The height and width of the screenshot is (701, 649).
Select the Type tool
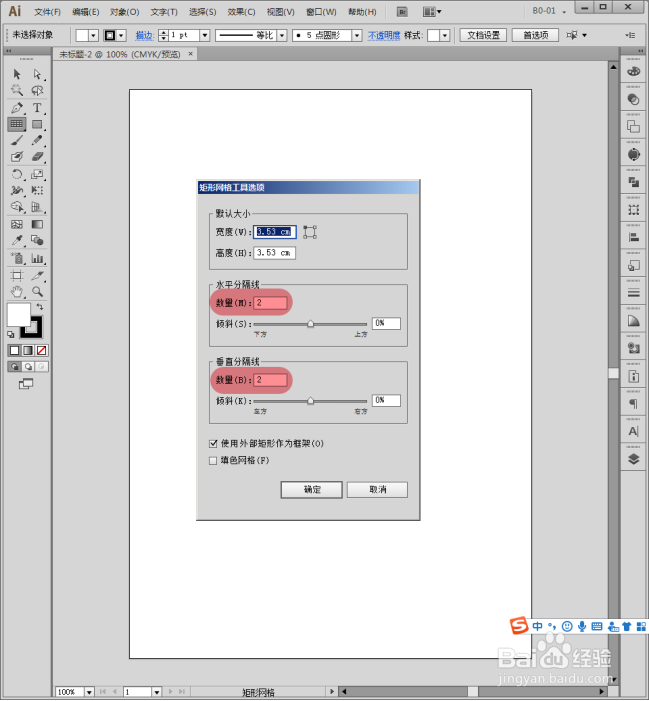pos(37,108)
